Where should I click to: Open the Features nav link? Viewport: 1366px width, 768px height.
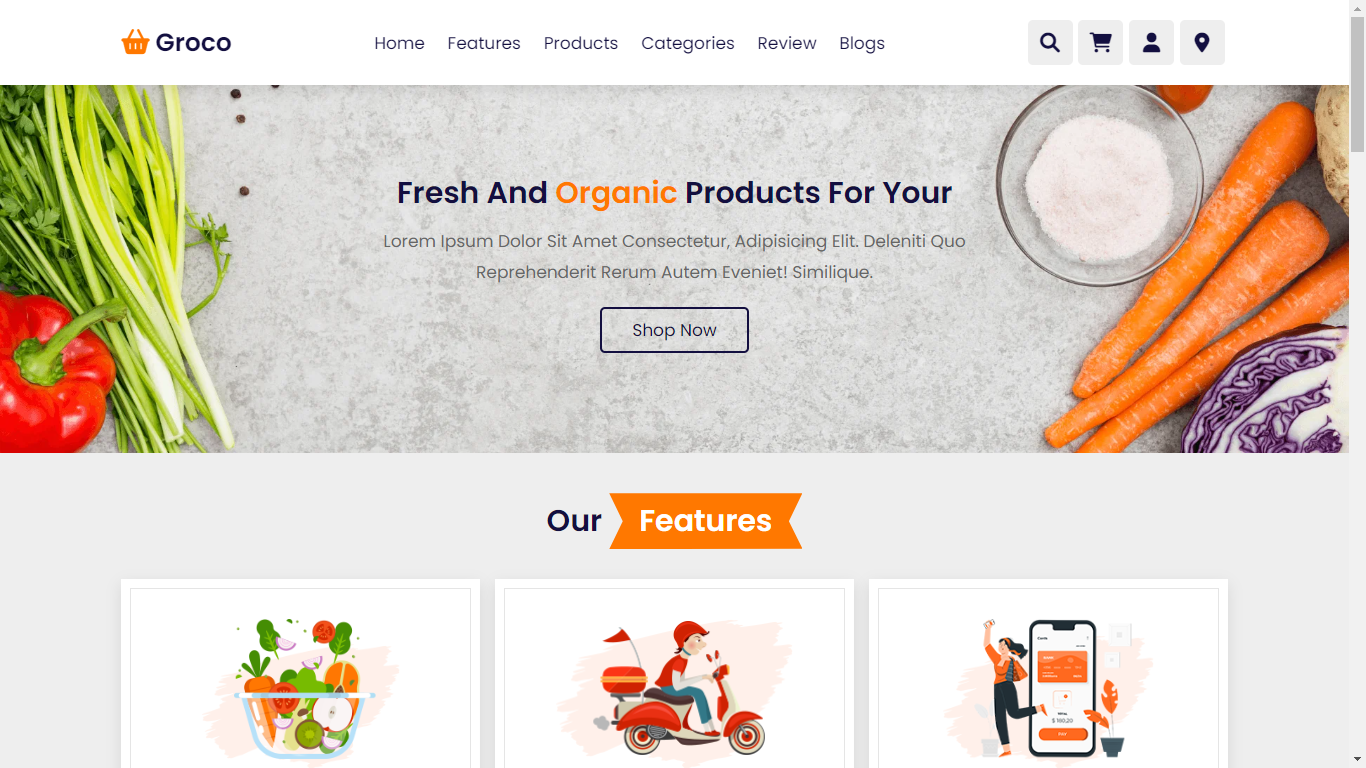[x=484, y=43]
